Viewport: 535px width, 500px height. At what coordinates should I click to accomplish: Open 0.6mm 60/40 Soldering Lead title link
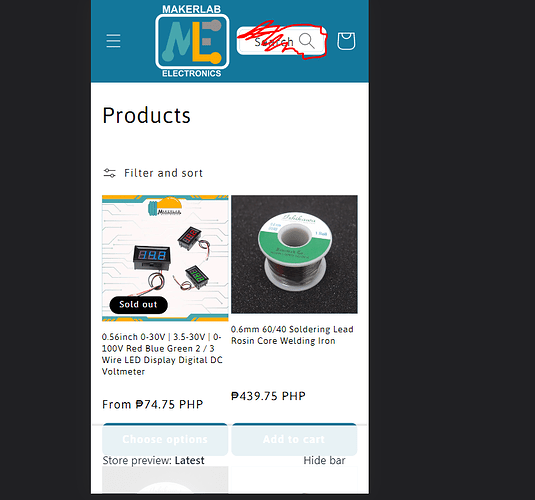[292, 335]
